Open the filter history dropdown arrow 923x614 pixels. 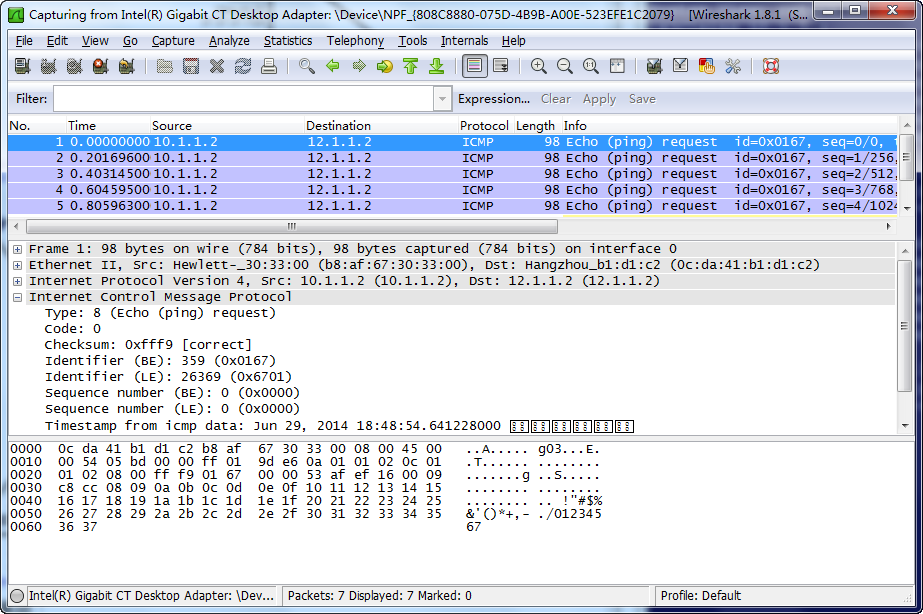pyautogui.click(x=442, y=99)
